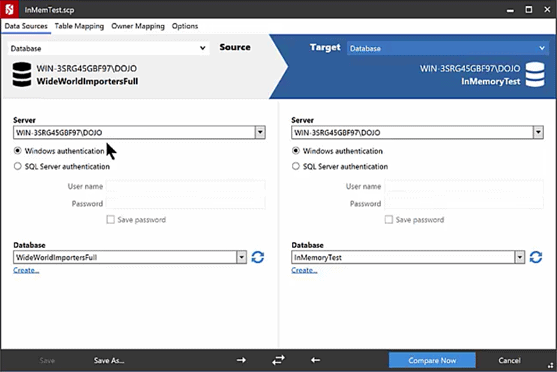Refresh the source database list
The width and height of the screenshot is (557, 372).
click(x=258, y=257)
